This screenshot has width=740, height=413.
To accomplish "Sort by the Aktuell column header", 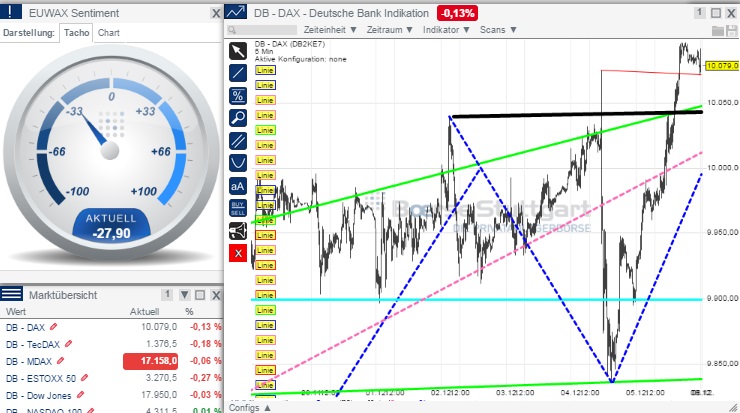I will (x=144, y=312).
